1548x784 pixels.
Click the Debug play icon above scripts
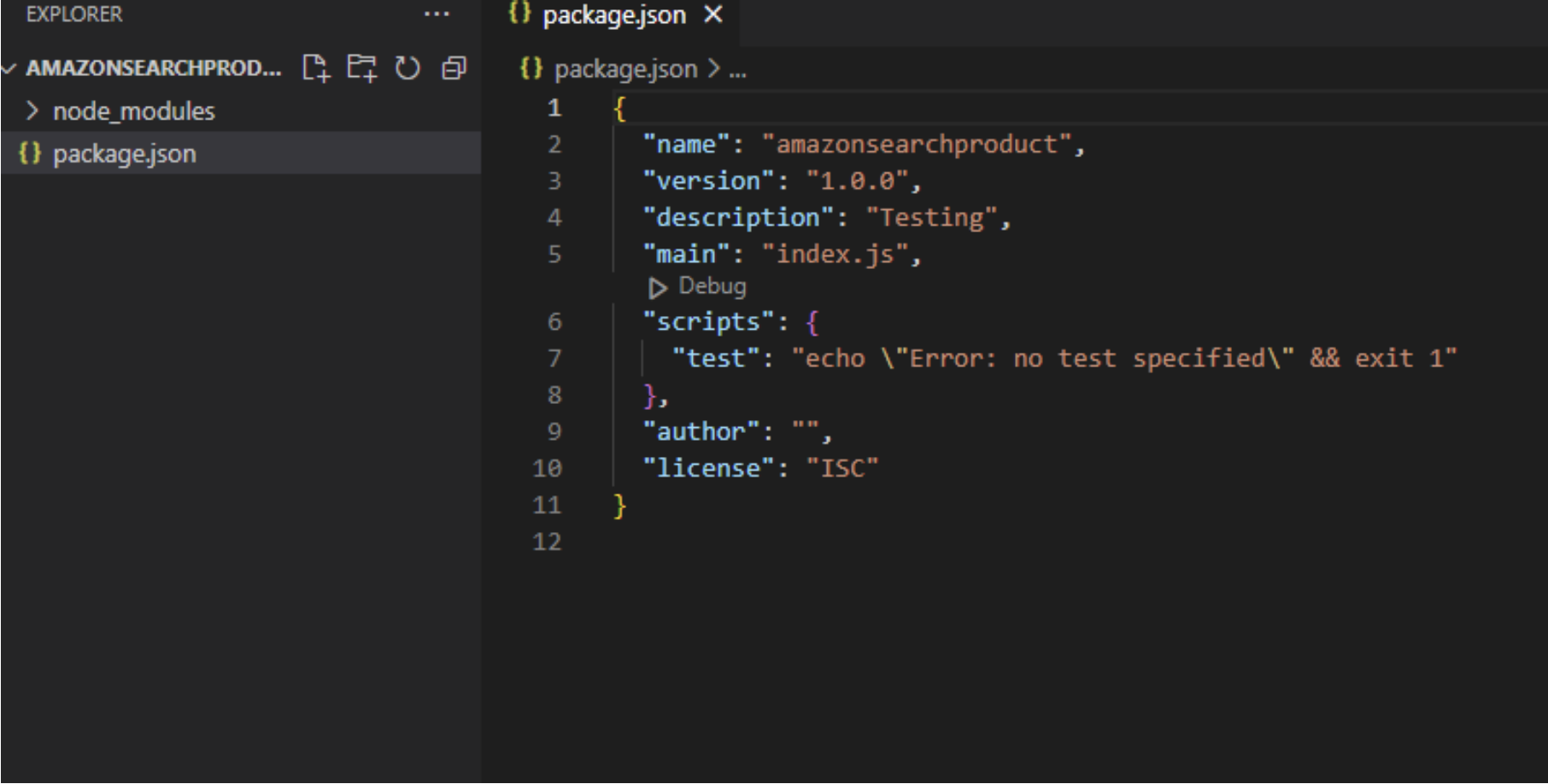click(656, 288)
